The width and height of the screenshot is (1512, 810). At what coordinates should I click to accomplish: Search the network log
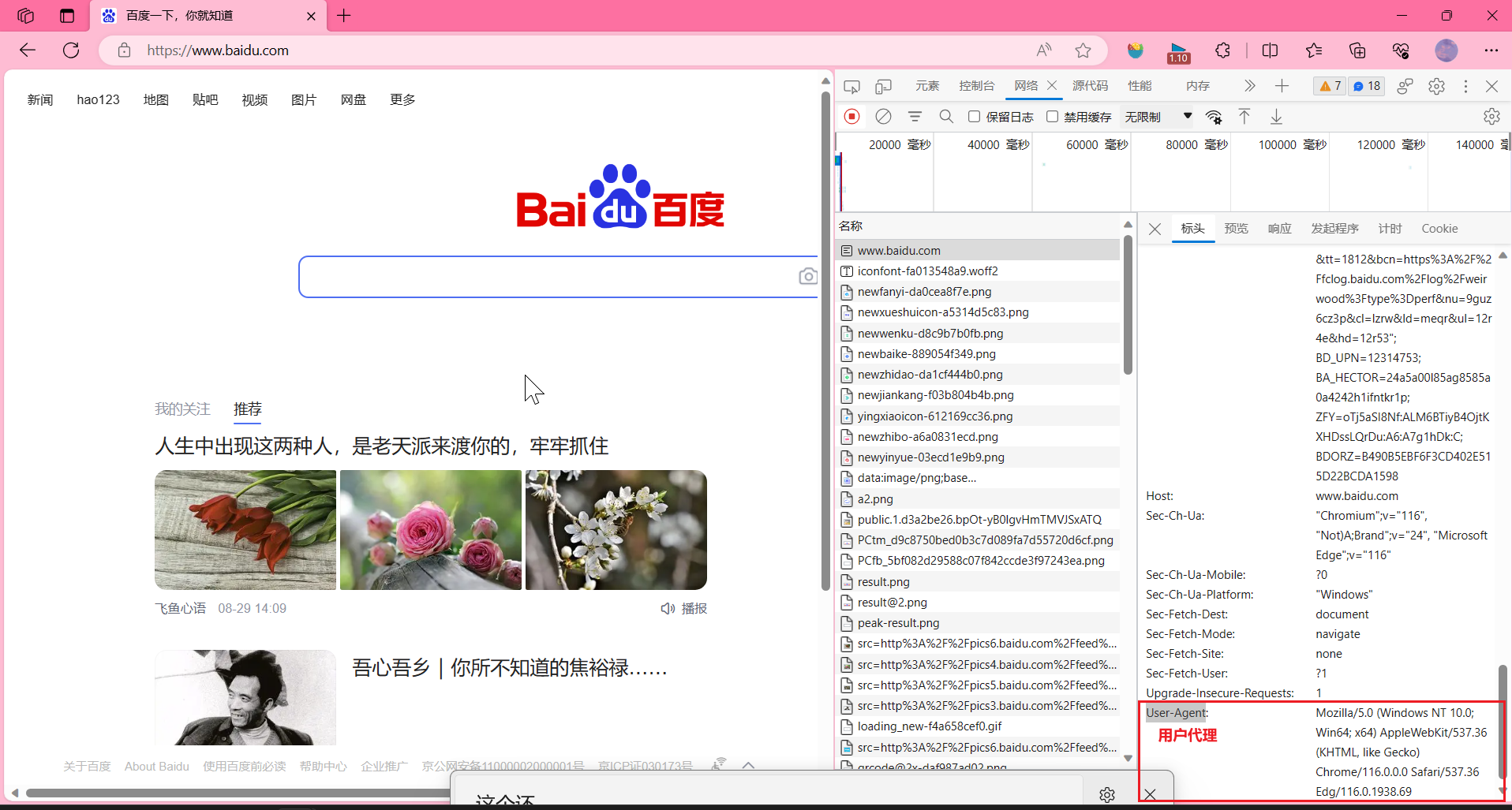click(946, 117)
